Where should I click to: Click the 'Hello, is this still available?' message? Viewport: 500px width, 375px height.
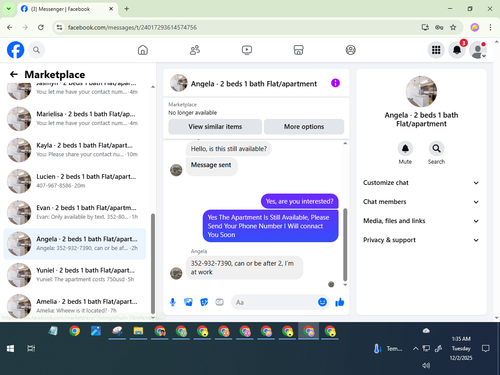pos(229,149)
